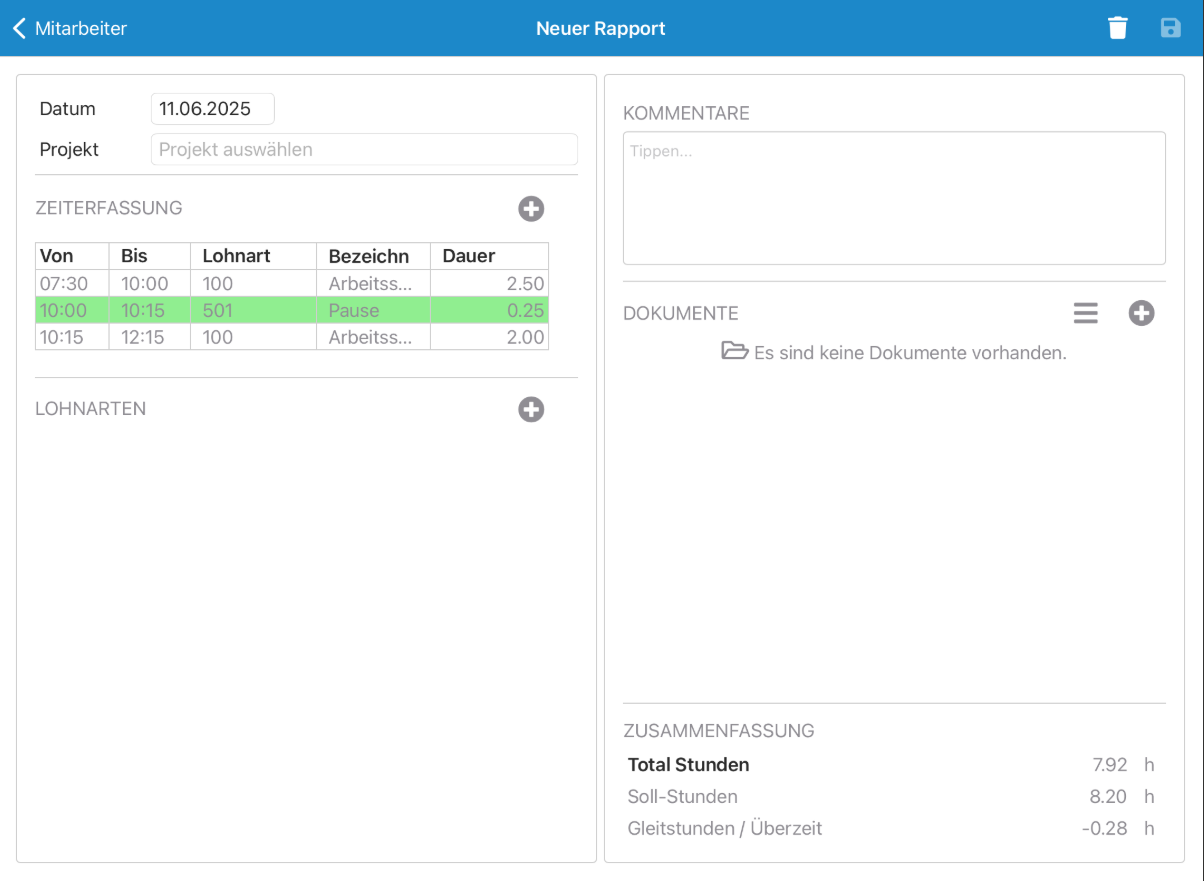This screenshot has height=881, width=1204.
Task: Click the Gleitstunden / Überzeit summary row
Action: [890, 828]
